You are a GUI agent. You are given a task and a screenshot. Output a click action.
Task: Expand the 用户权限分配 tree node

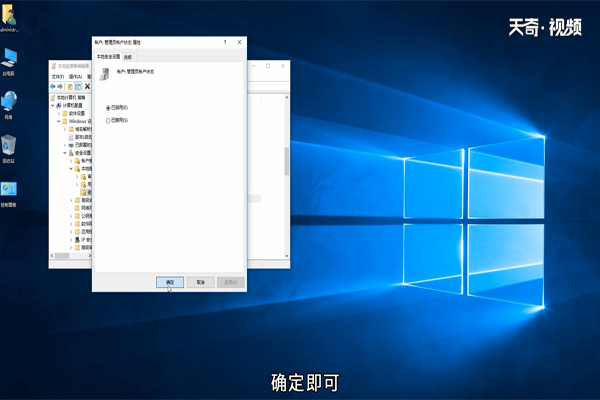(77, 184)
